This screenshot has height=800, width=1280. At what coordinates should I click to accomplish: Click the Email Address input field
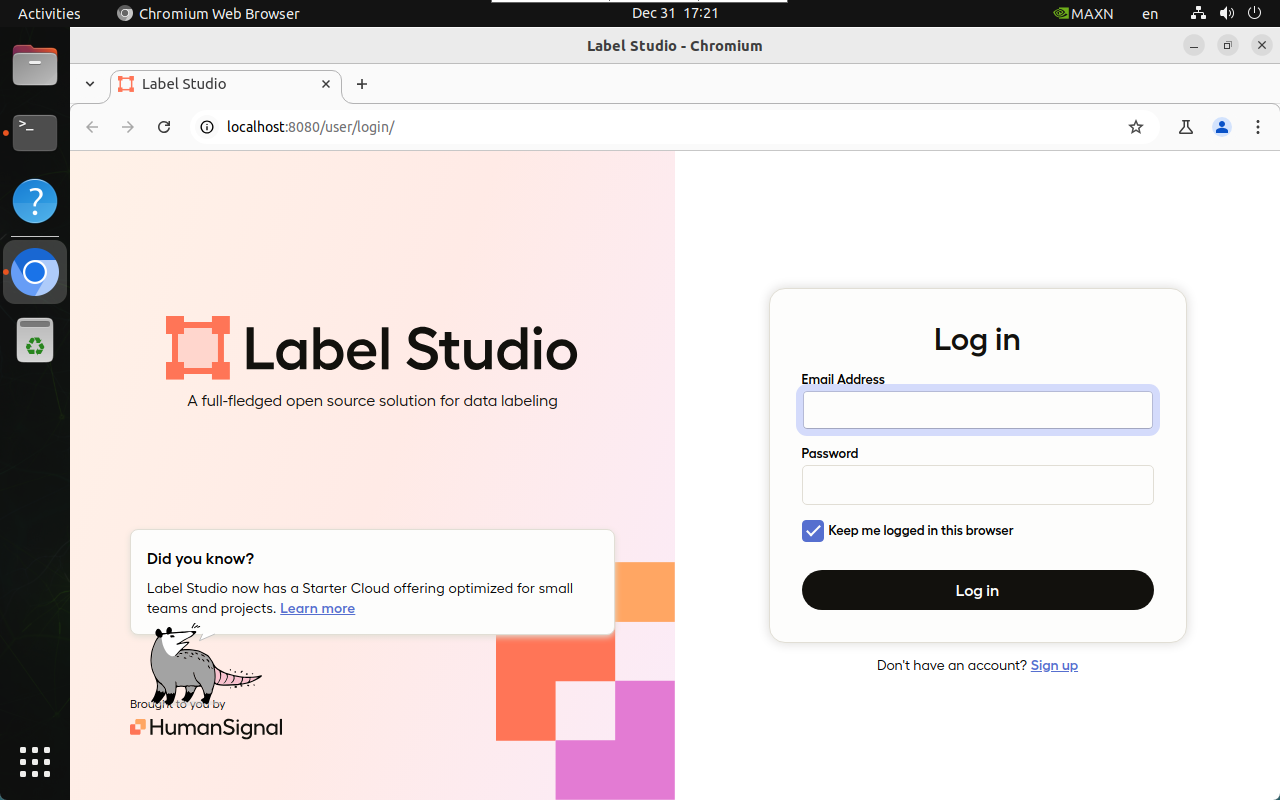coord(977,410)
